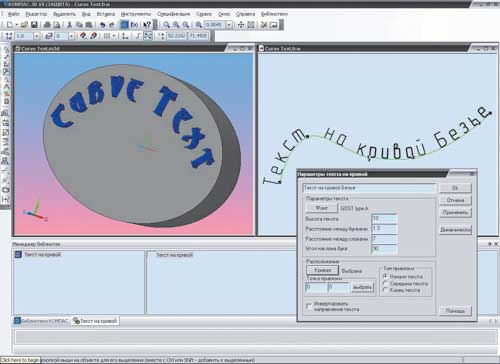Screen dimensions: 500x364
Task: Click the Cut scissors icon
Action: [70, 25]
